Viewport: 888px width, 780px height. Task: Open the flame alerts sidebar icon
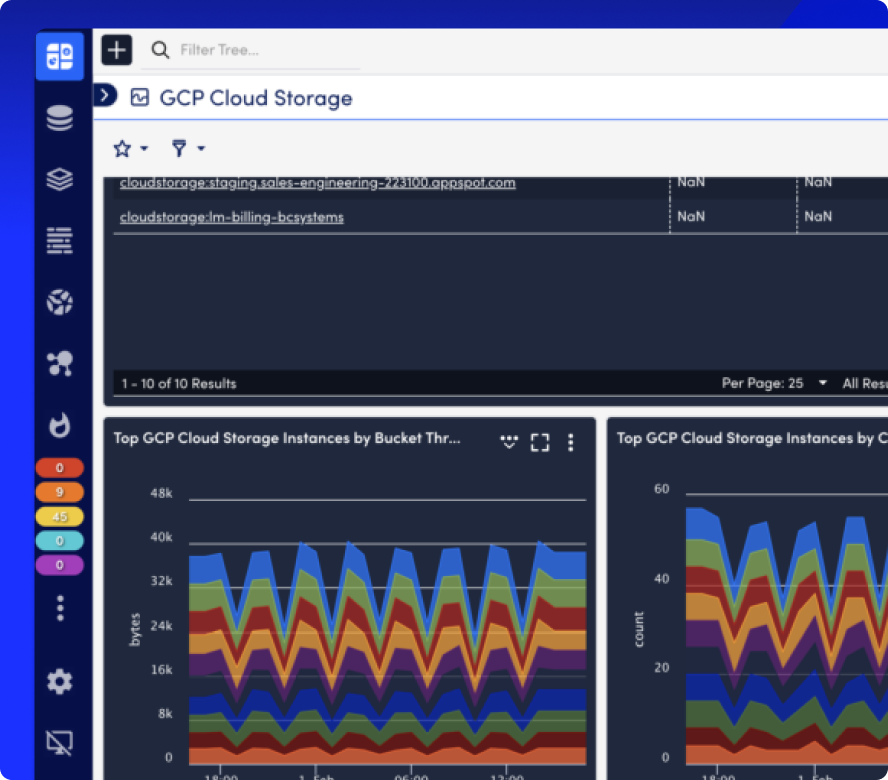tap(59, 425)
